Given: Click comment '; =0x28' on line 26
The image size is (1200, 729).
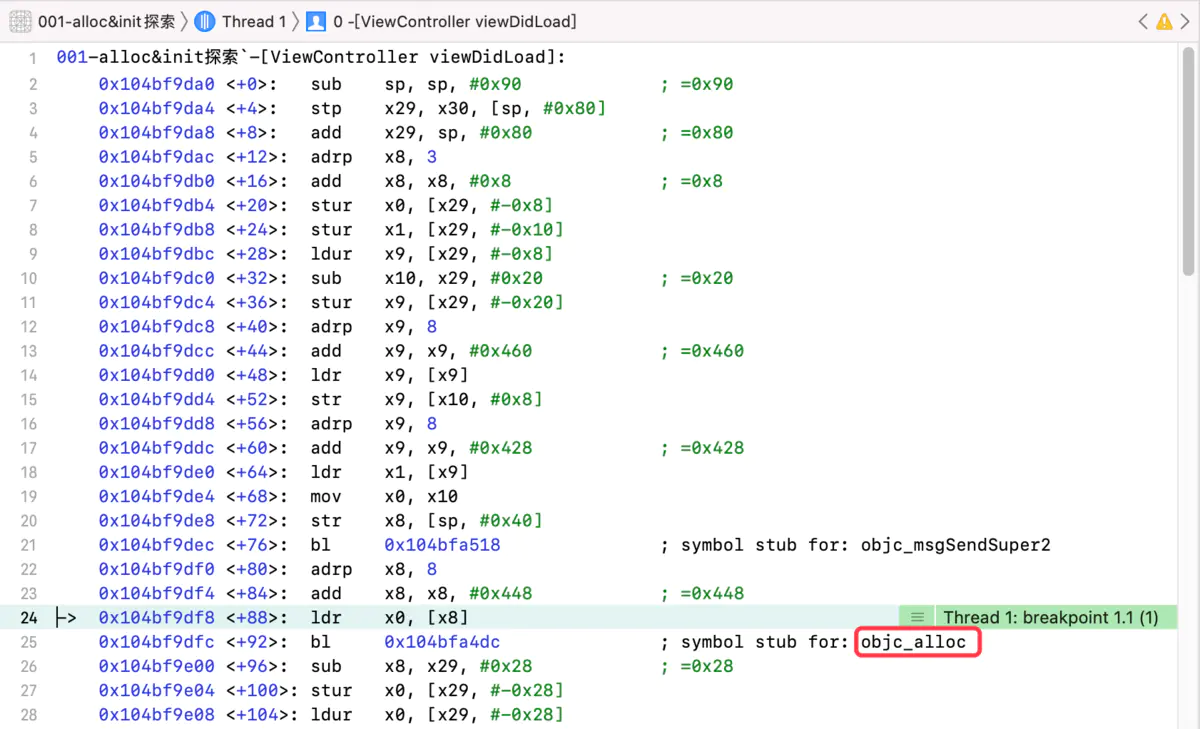Looking at the screenshot, I should pos(697,666).
